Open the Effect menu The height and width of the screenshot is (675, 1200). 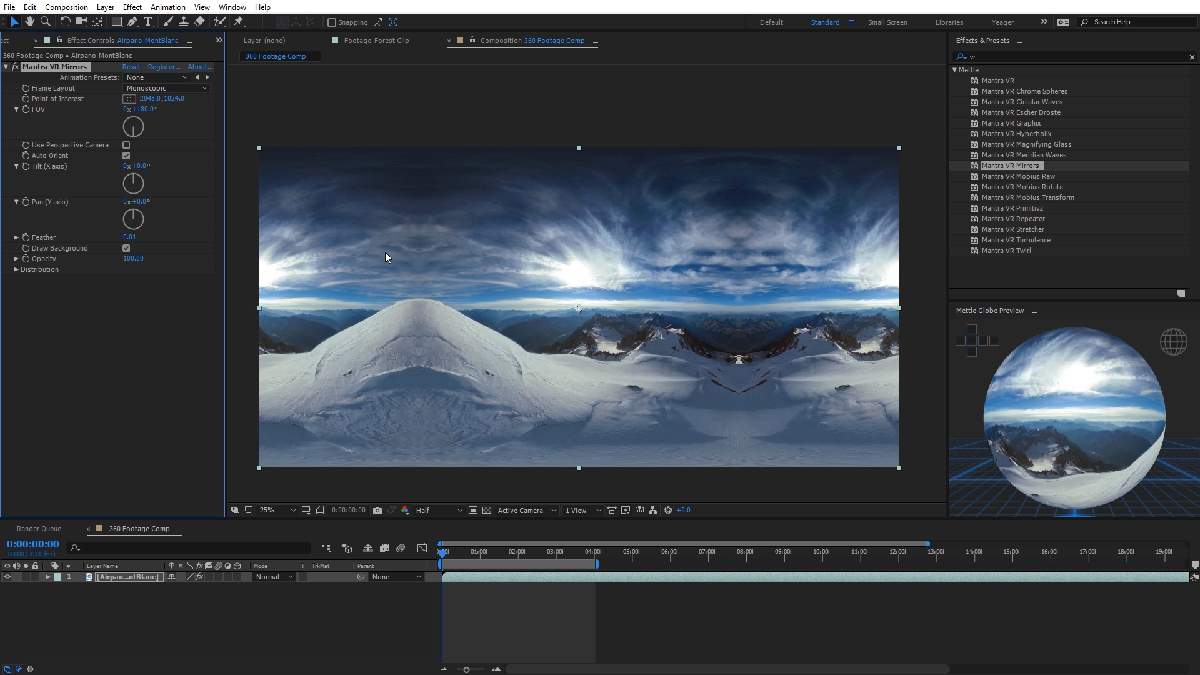[x=132, y=7]
